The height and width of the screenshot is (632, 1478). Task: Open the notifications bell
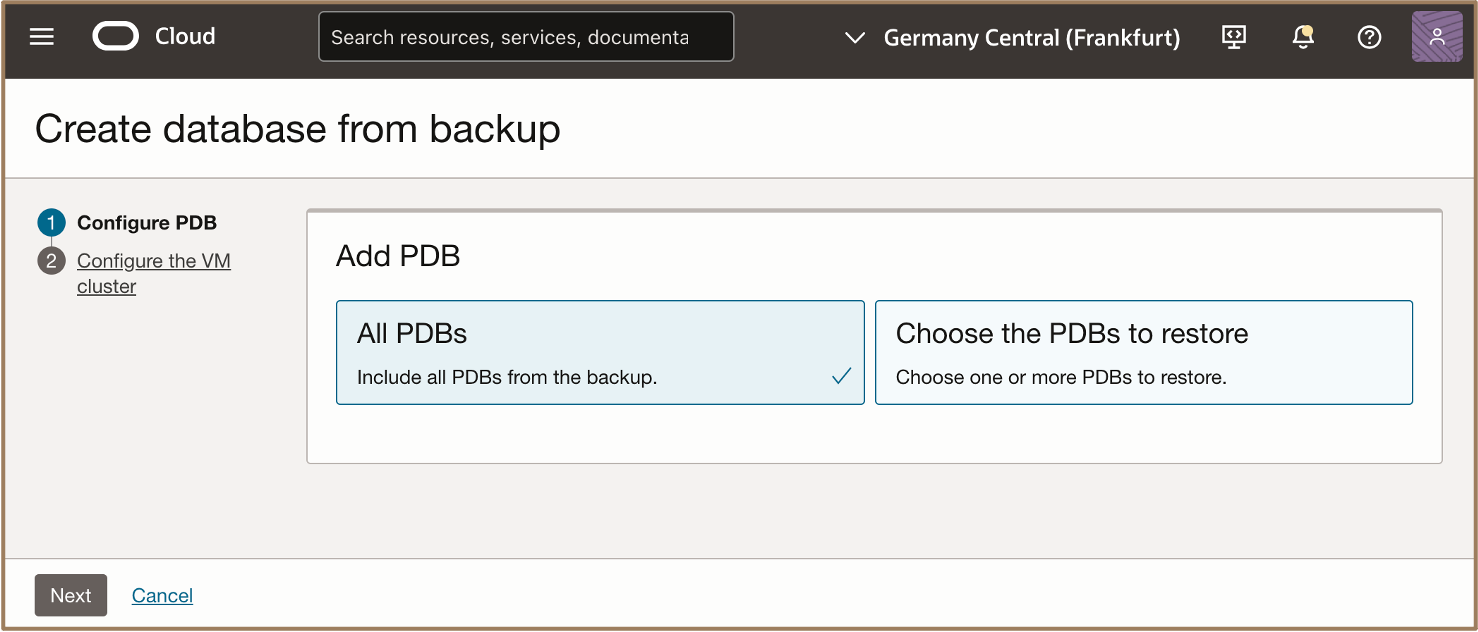coord(1302,37)
